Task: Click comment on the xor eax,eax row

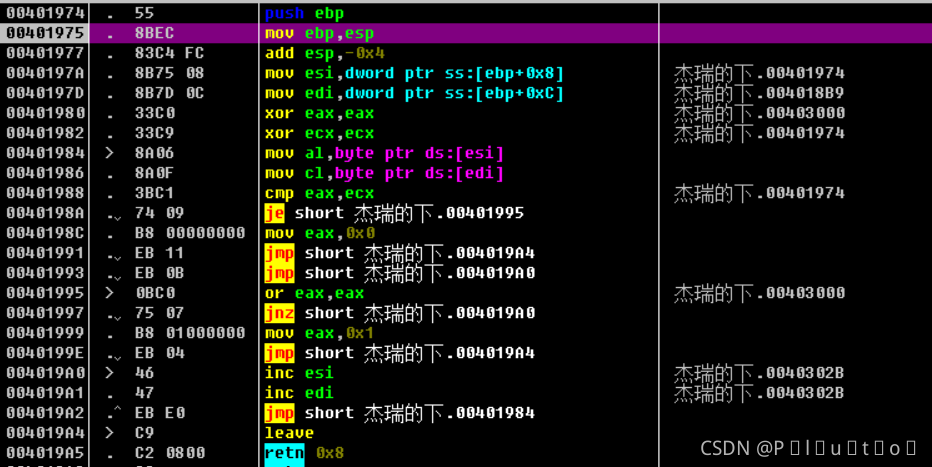Action: (759, 113)
